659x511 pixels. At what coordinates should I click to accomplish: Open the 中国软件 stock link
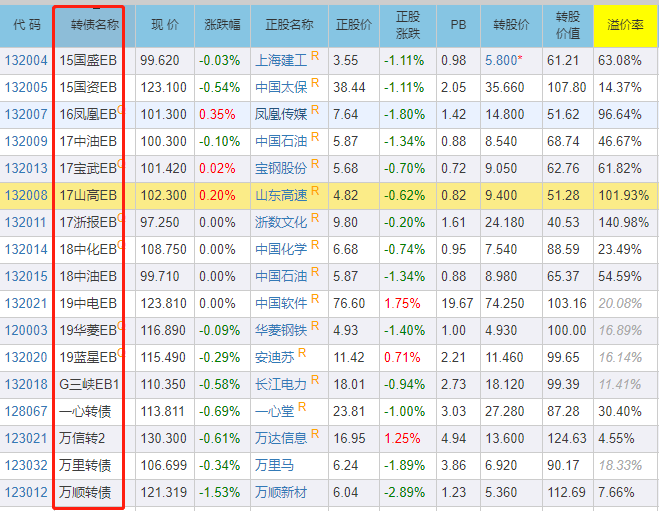tap(281, 303)
